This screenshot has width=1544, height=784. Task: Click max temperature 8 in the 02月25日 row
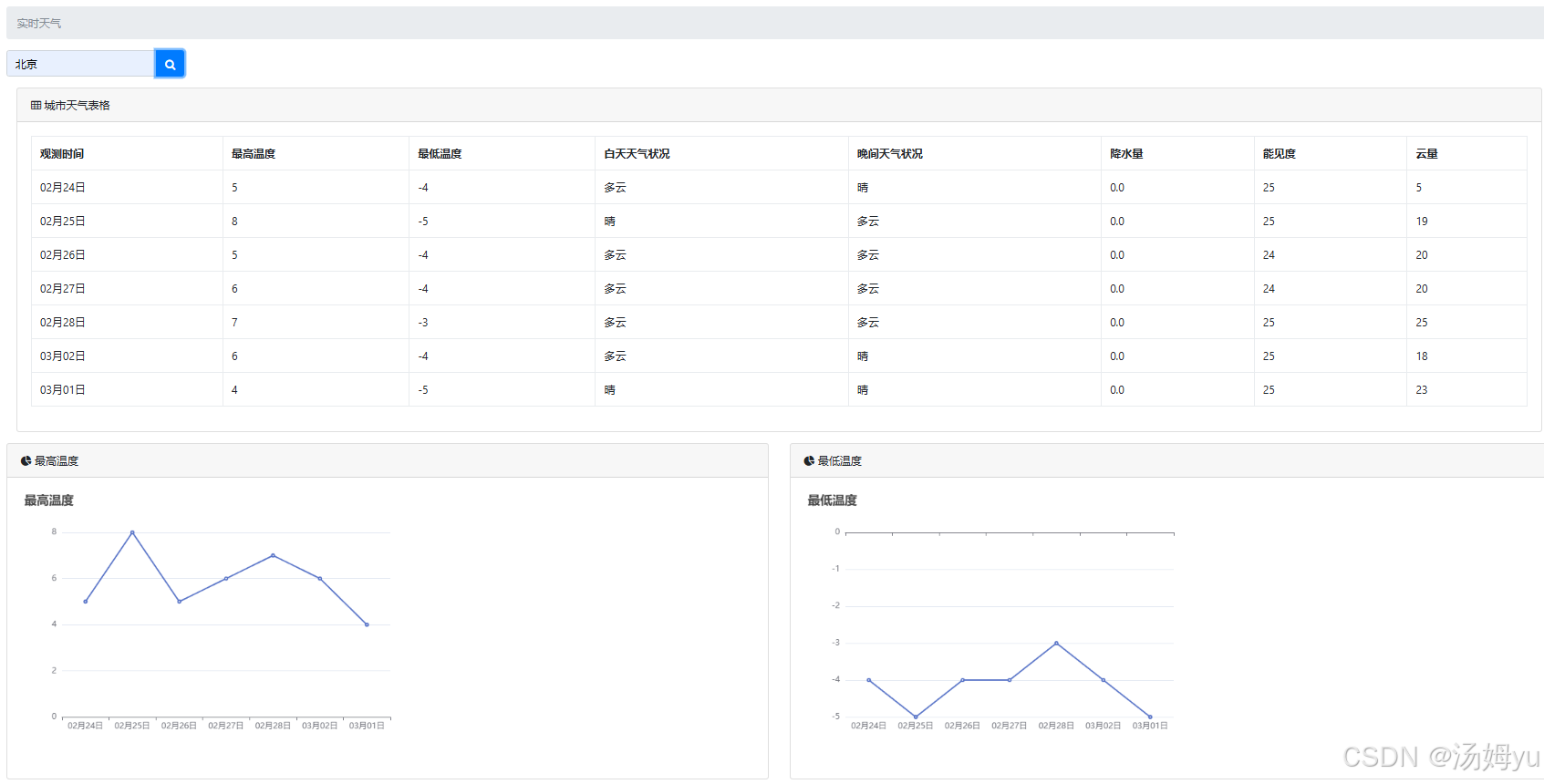pyautogui.click(x=234, y=222)
